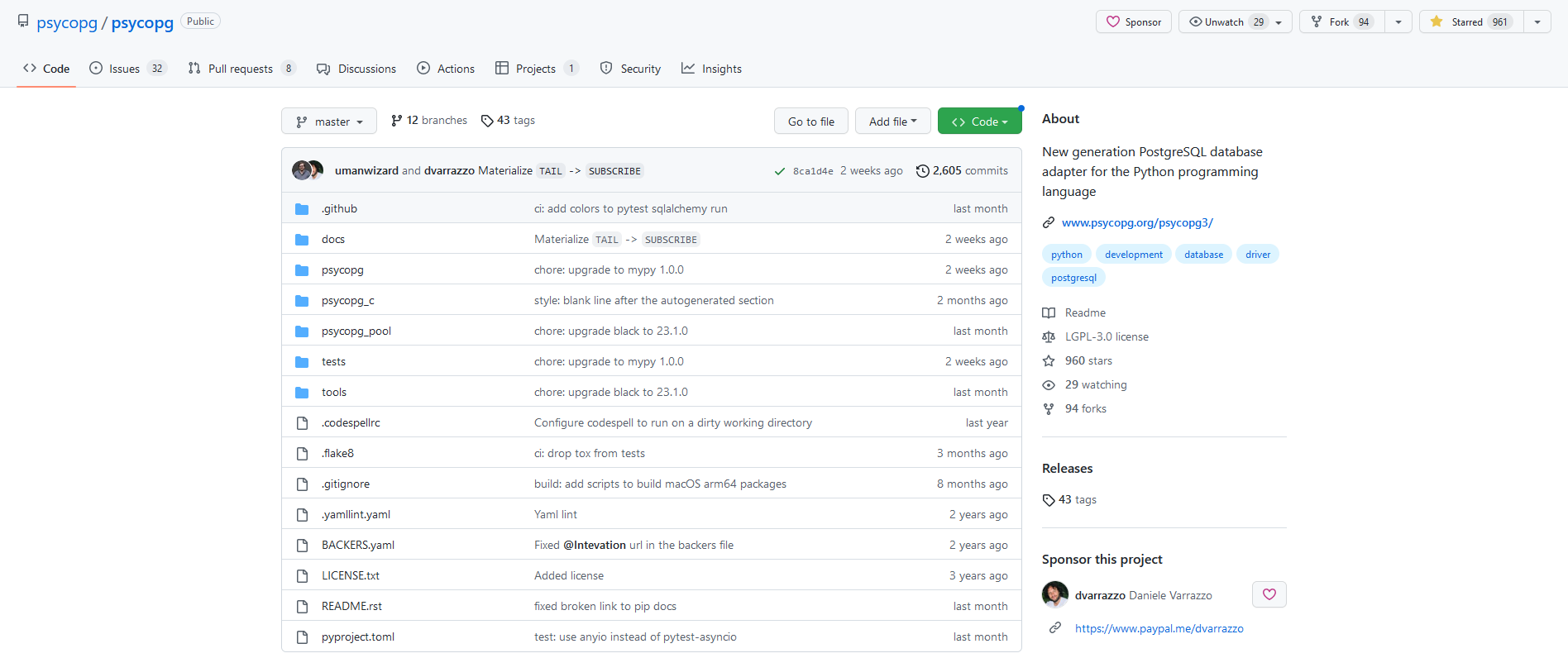Click the folder icon for tools

pyautogui.click(x=302, y=393)
